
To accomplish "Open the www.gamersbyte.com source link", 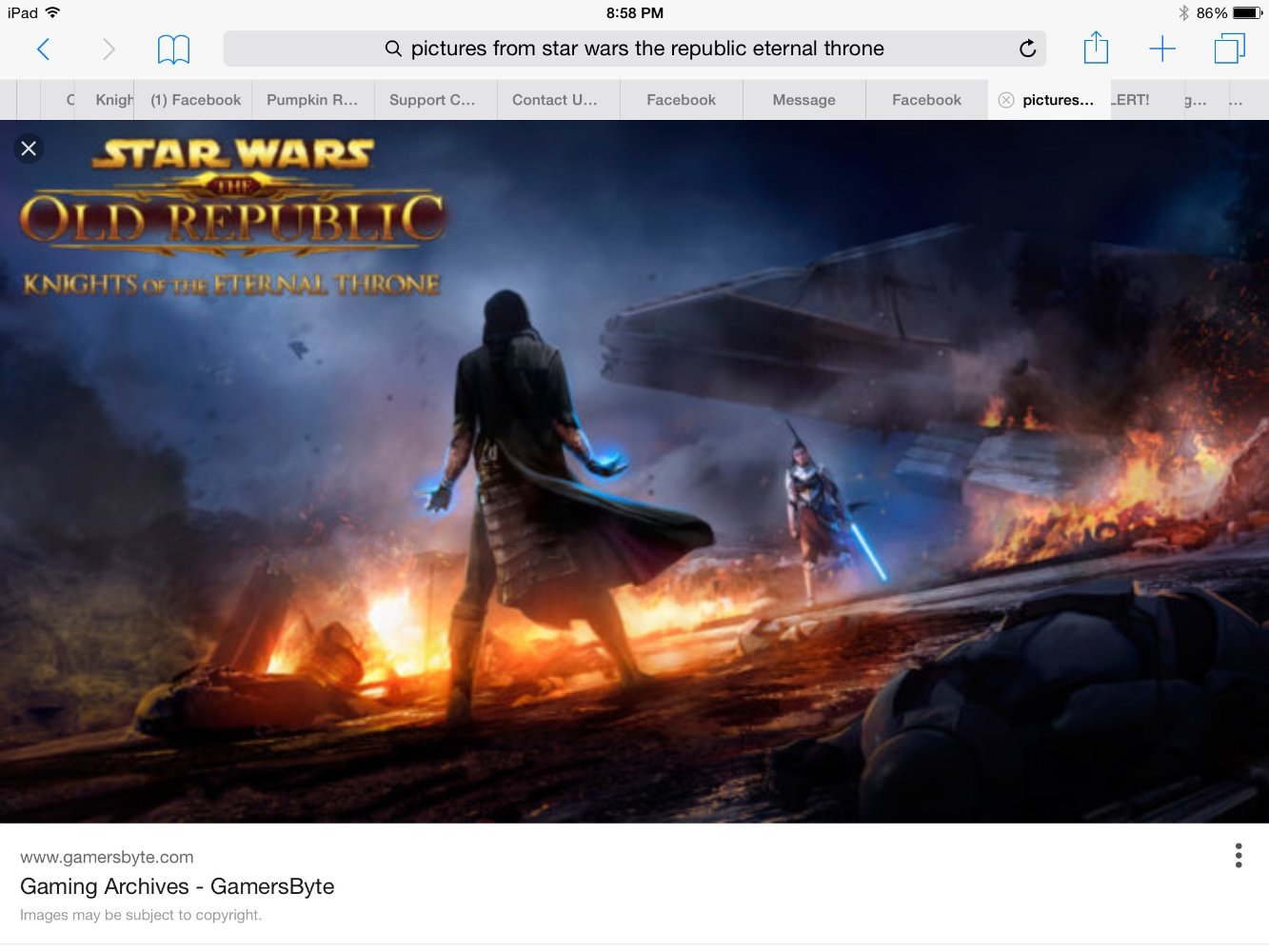I will tap(107, 857).
